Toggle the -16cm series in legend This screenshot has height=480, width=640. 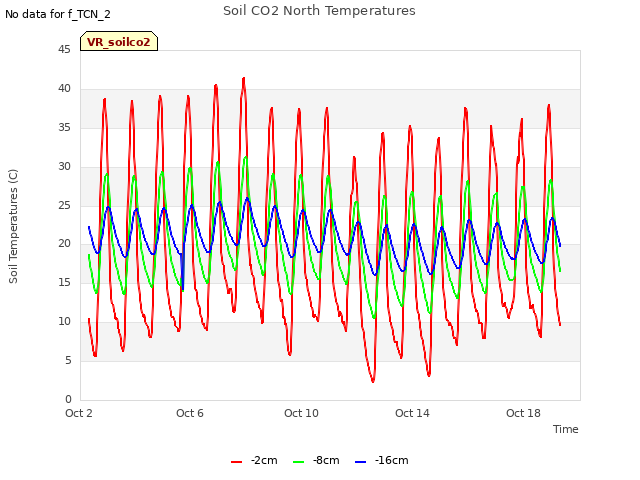point(382,460)
